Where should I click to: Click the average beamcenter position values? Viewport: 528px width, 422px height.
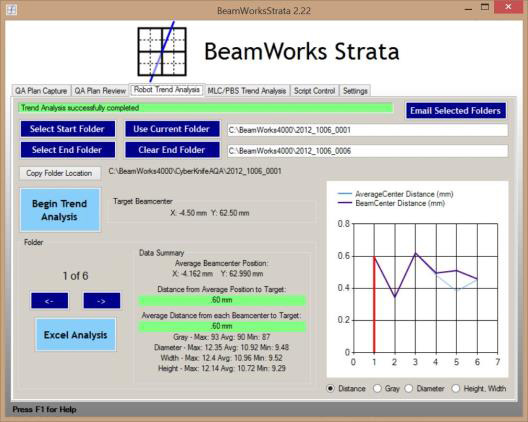coord(218,273)
